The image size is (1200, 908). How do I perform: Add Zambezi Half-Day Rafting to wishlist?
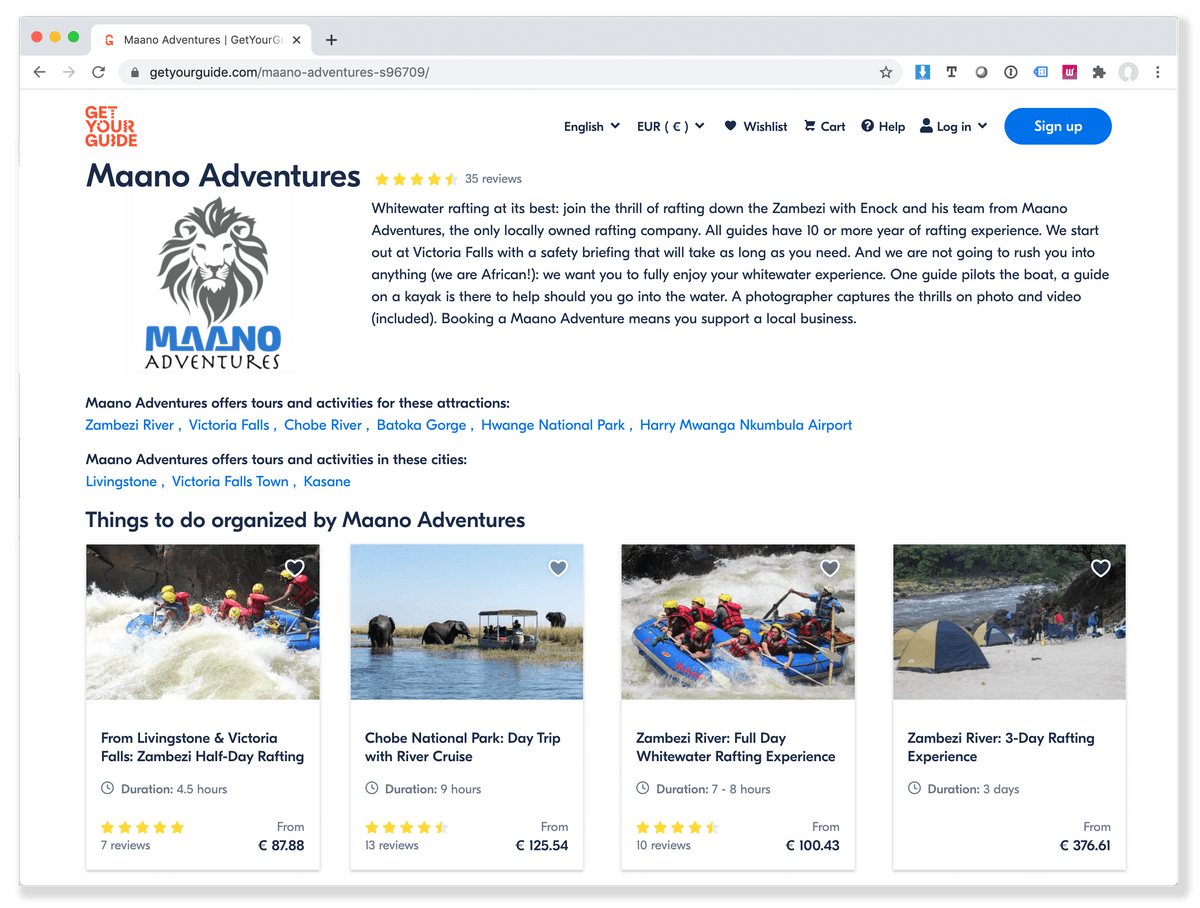point(294,568)
